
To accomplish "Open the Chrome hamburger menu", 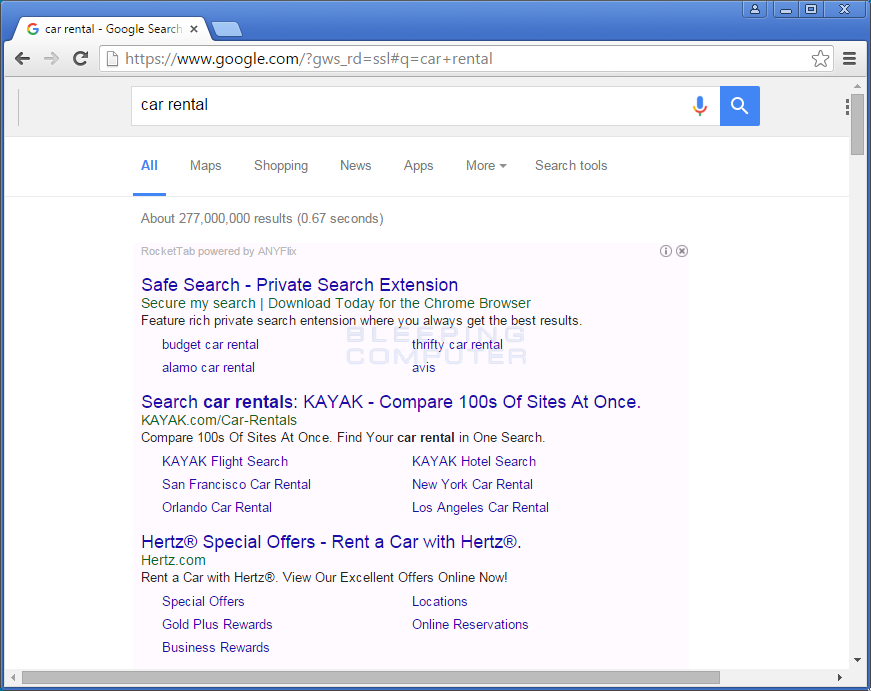I will pos(849,58).
